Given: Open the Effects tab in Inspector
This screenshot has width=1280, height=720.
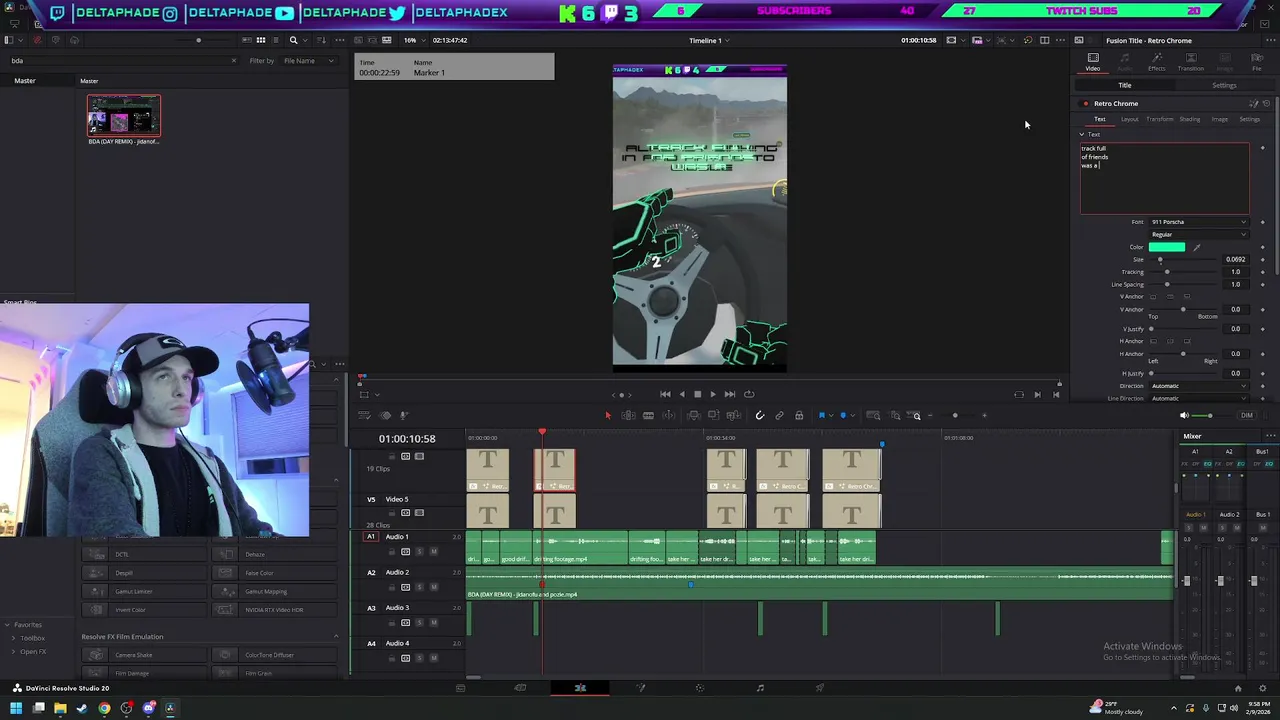Looking at the screenshot, I should click(1157, 62).
